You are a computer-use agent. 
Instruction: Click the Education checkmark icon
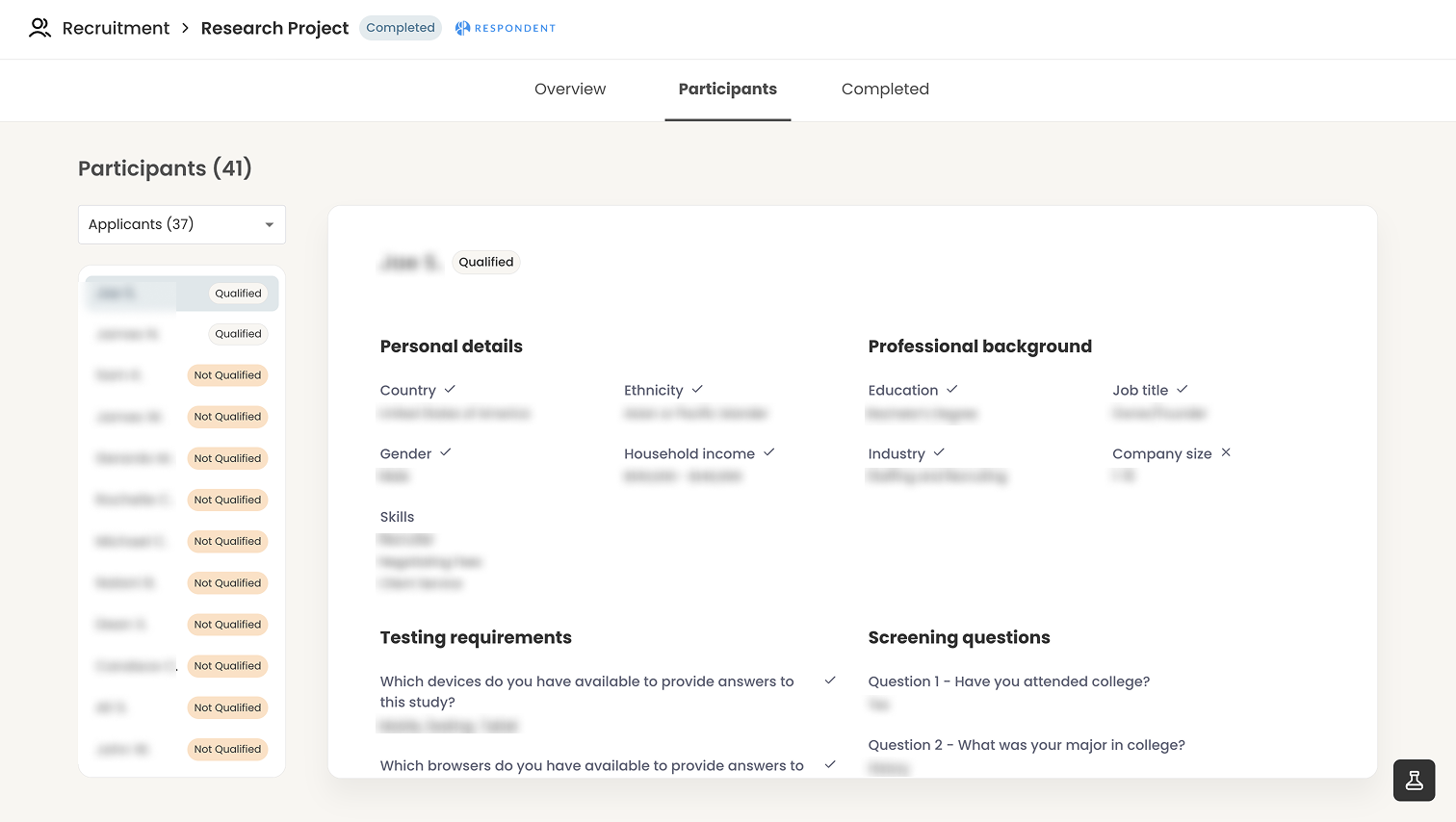coord(952,389)
